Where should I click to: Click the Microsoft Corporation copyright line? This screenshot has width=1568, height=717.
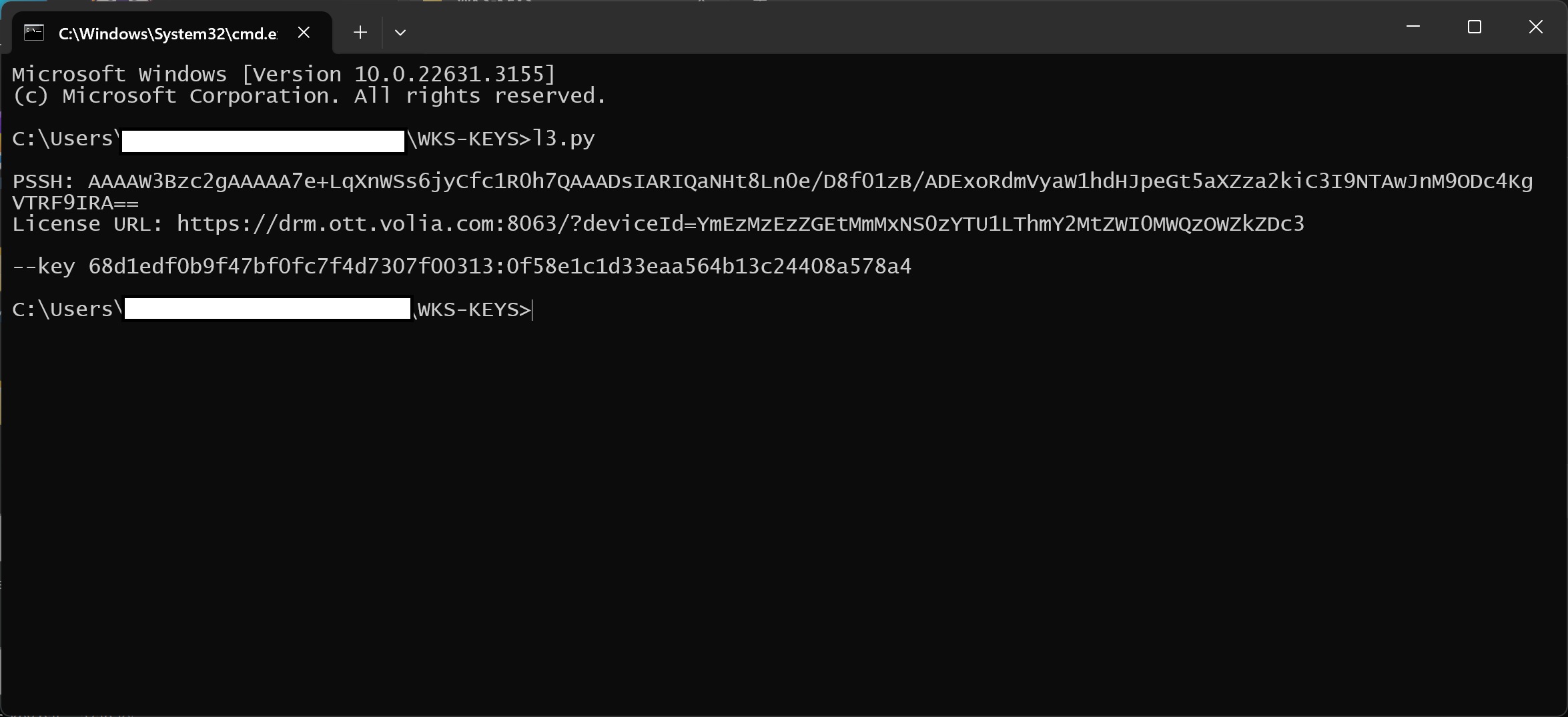(x=309, y=96)
